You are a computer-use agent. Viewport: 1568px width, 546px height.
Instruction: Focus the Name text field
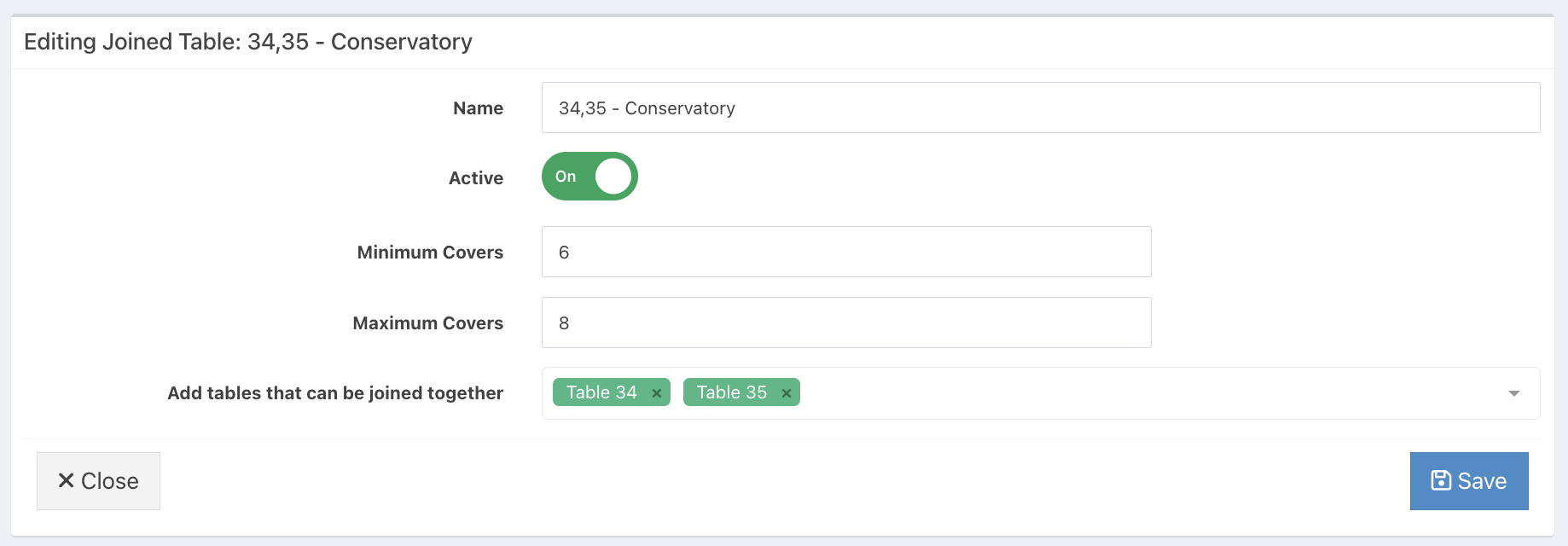(x=1040, y=107)
